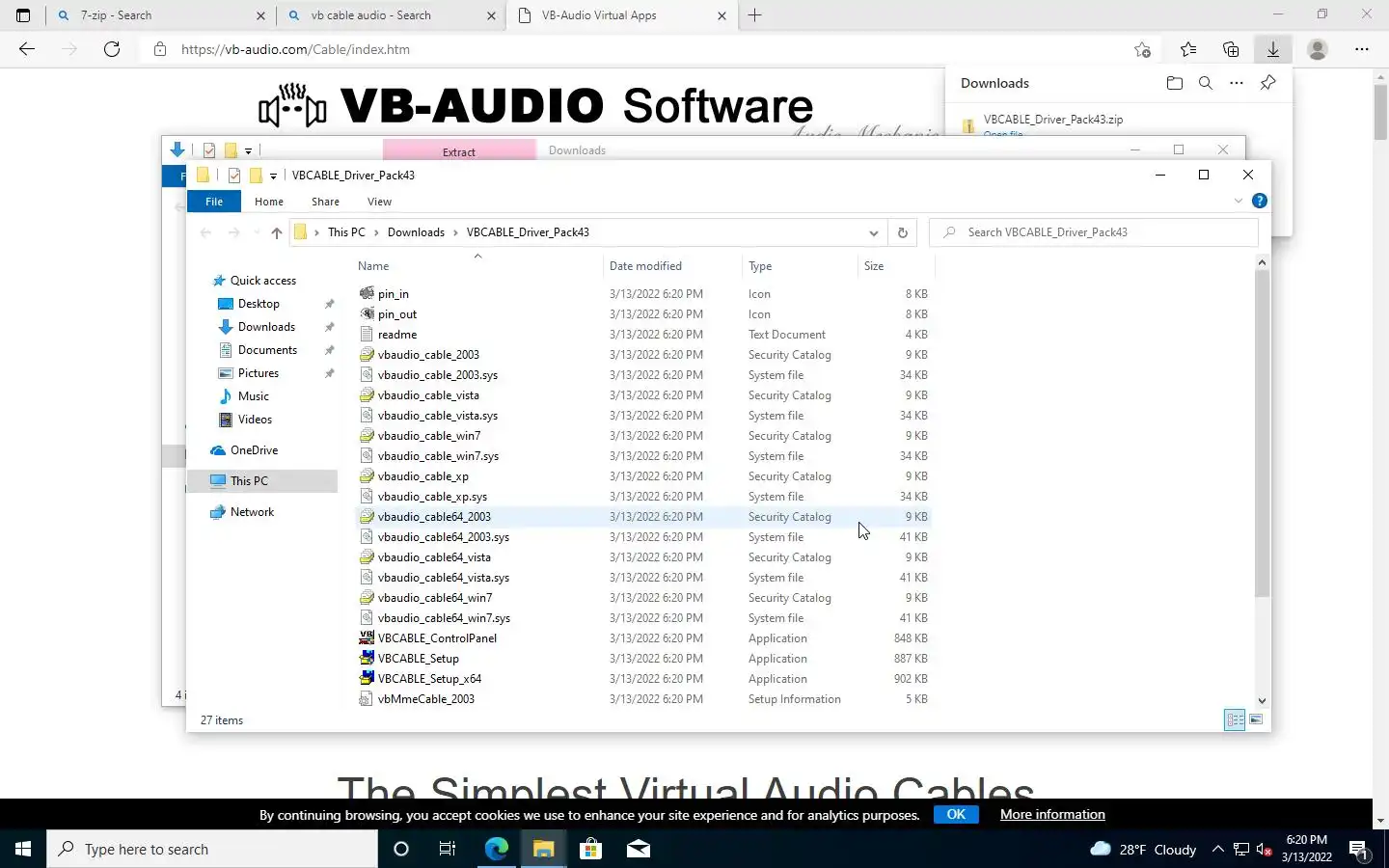
Task: Open browser Settings and more menu
Action: coord(1361,49)
